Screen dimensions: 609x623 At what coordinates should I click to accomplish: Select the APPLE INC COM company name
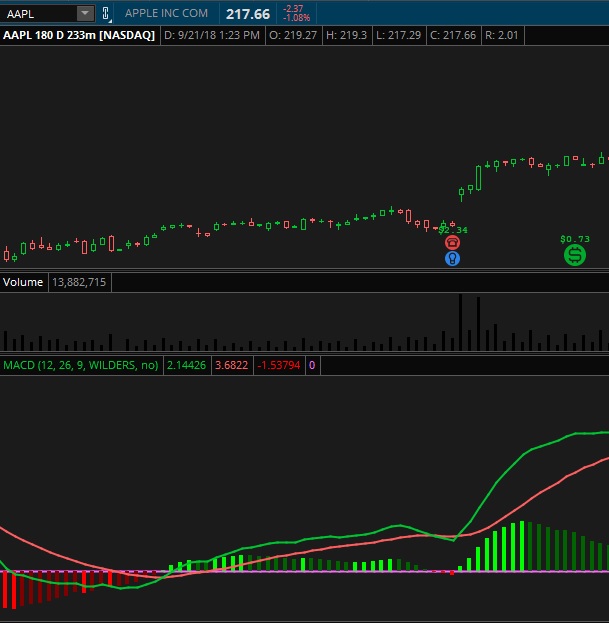(x=166, y=13)
